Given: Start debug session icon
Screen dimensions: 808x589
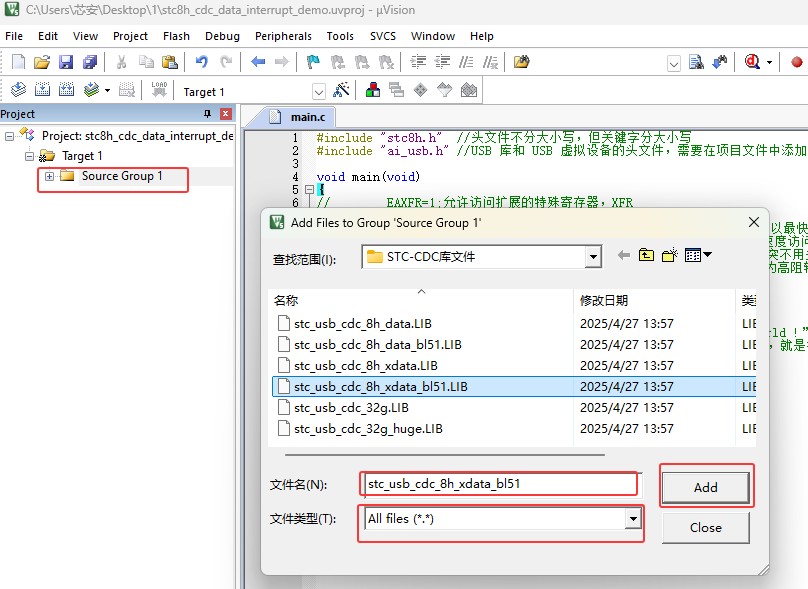Looking at the screenshot, I should pyautogui.click(x=752, y=62).
